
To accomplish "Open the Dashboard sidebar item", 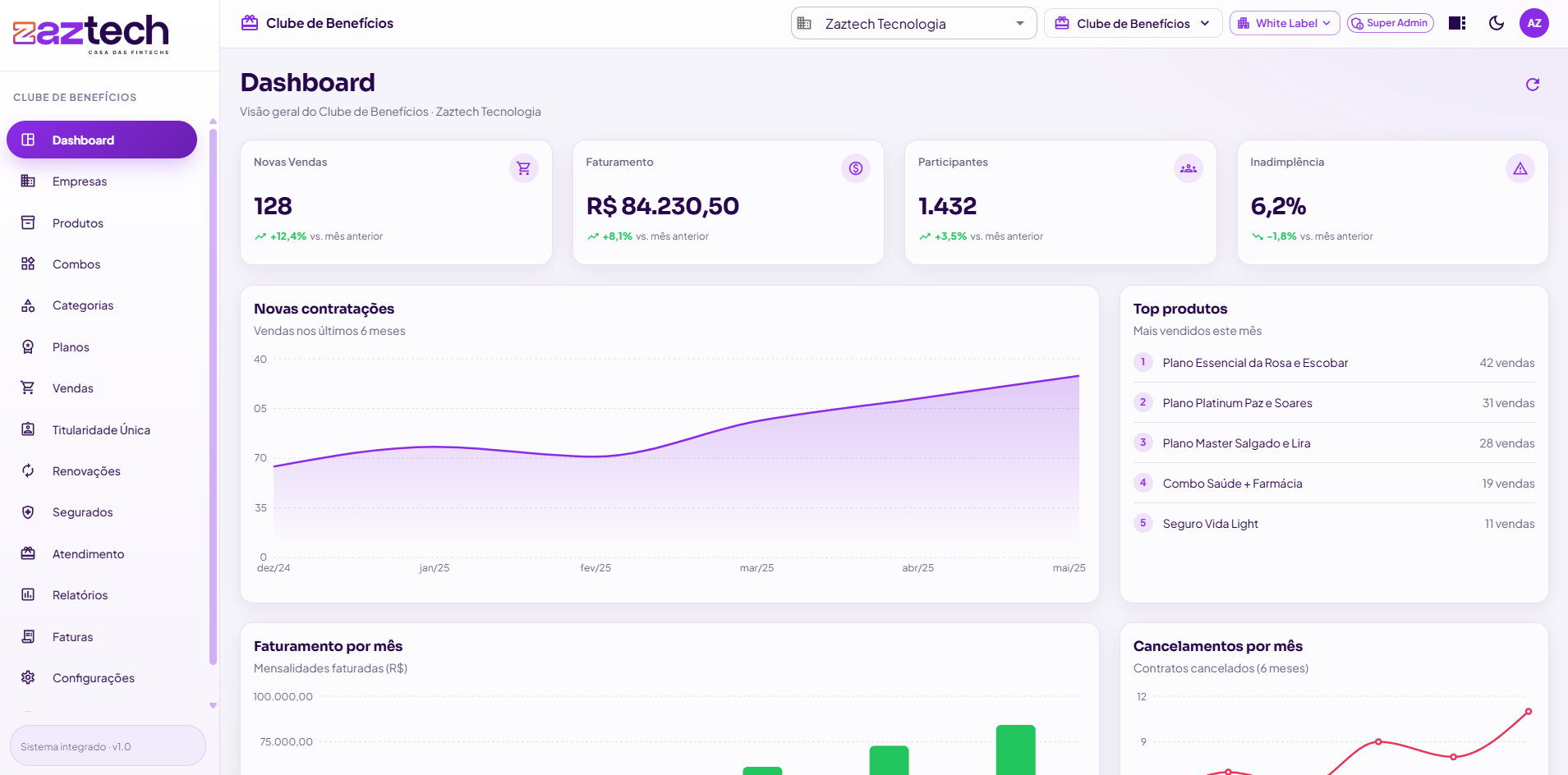I will (102, 140).
